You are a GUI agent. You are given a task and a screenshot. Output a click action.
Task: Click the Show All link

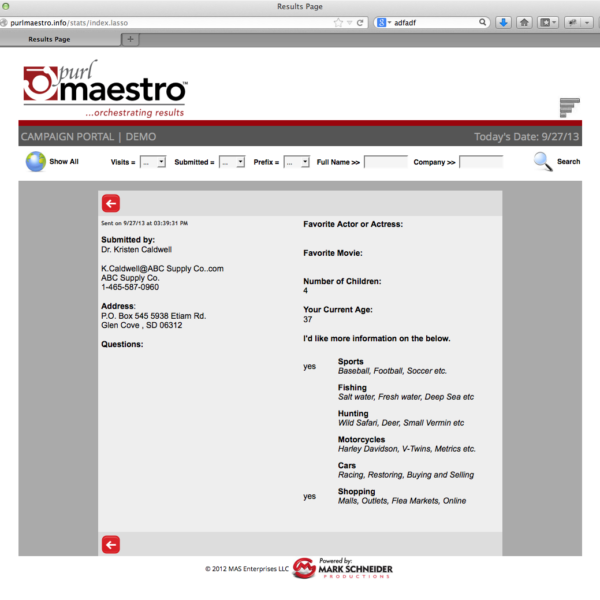tap(64, 161)
